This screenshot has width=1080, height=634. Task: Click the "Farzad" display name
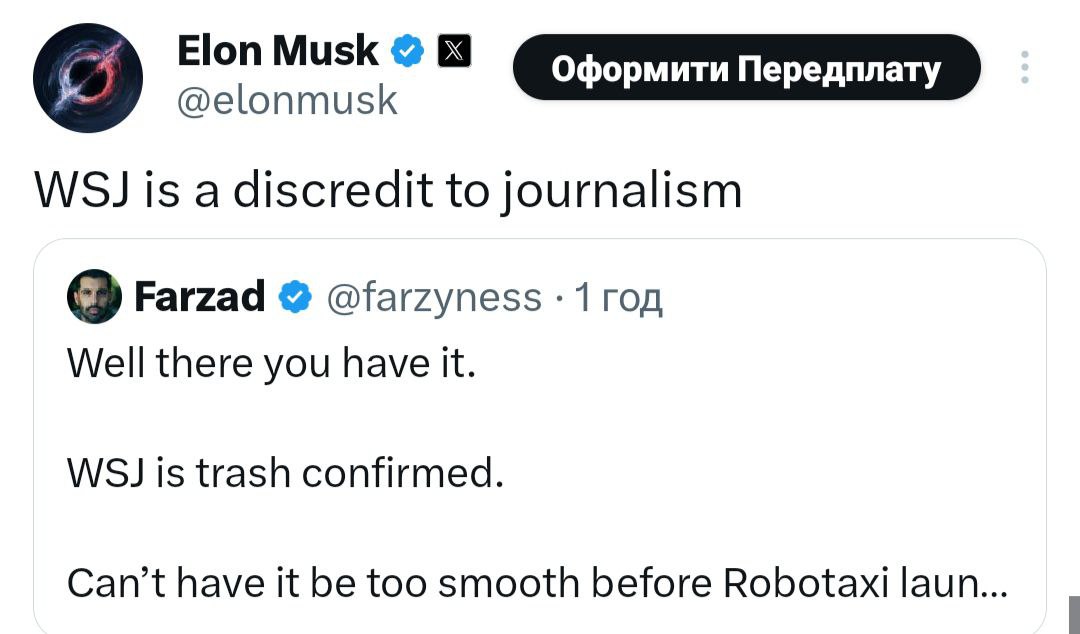coord(199,297)
